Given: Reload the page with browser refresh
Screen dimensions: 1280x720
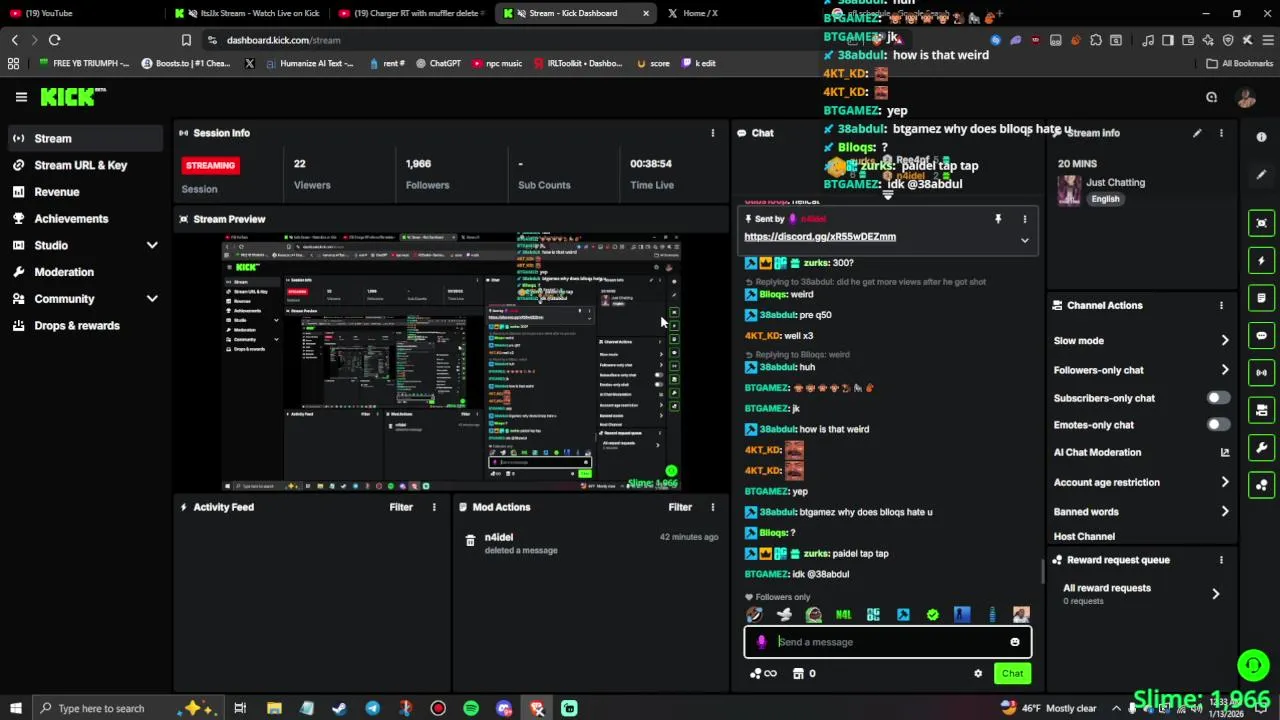Looking at the screenshot, I should click(x=54, y=40).
